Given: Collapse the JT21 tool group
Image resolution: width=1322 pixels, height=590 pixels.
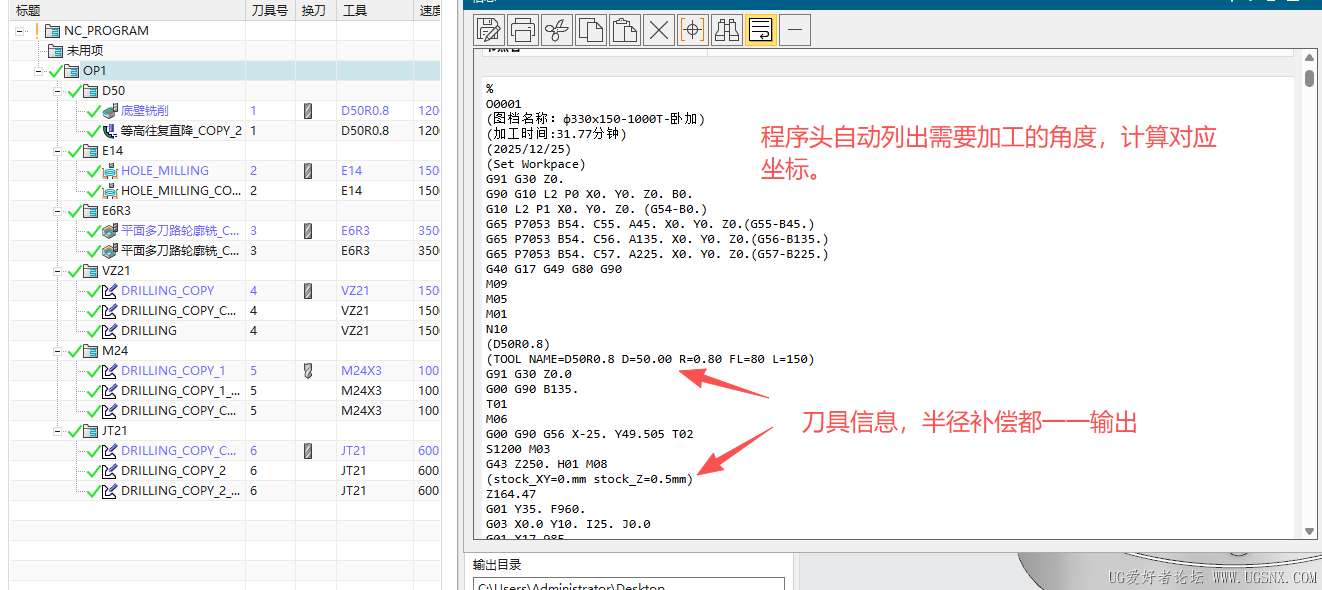Looking at the screenshot, I should [57, 430].
